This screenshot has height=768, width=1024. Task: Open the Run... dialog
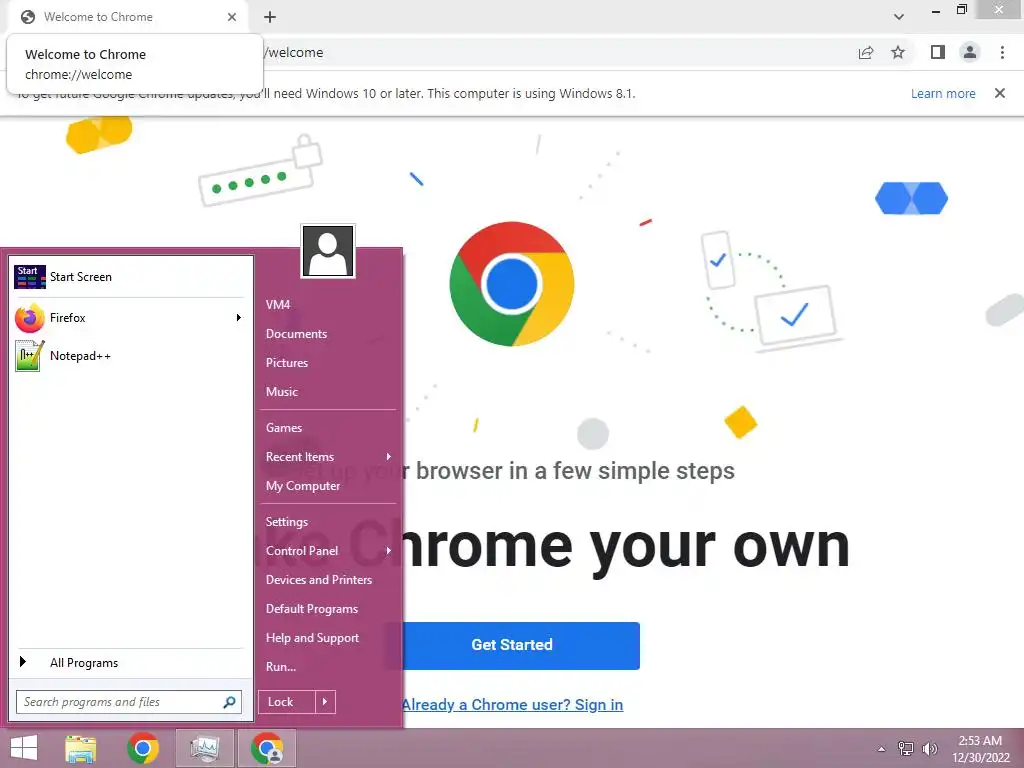click(x=281, y=667)
